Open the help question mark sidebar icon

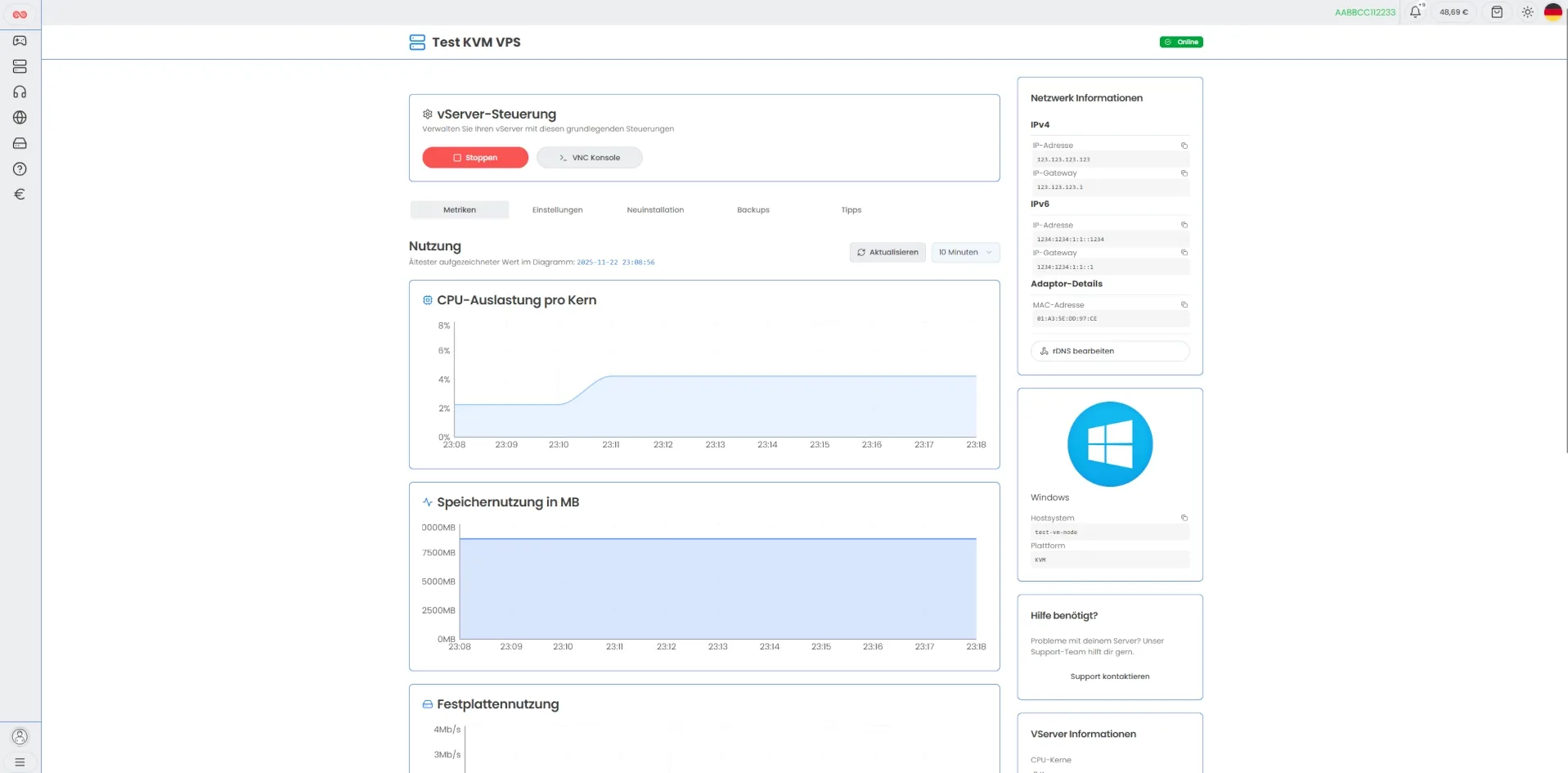(20, 169)
